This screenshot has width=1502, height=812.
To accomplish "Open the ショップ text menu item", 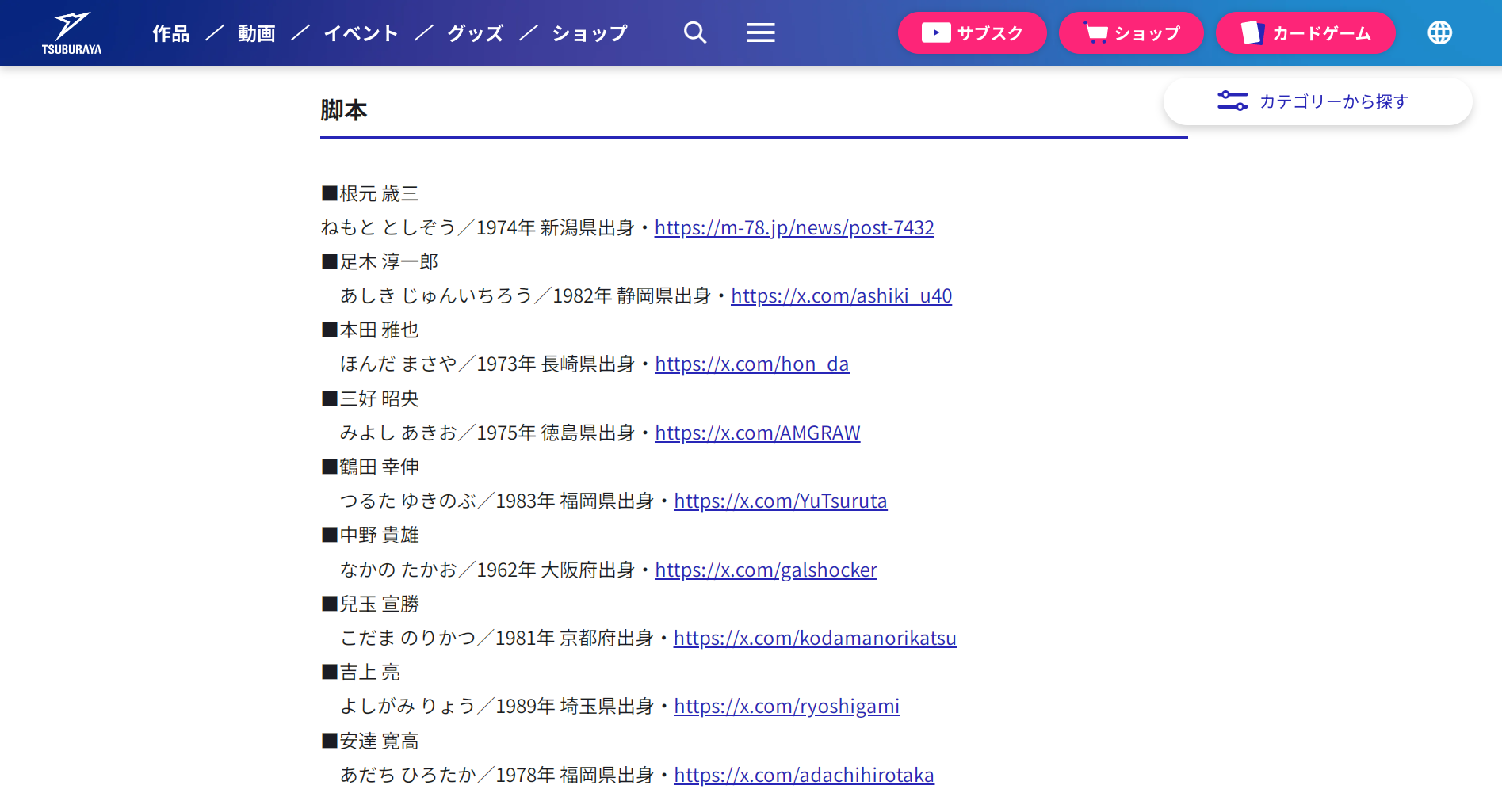I will pyautogui.click(x=590, y=33).
